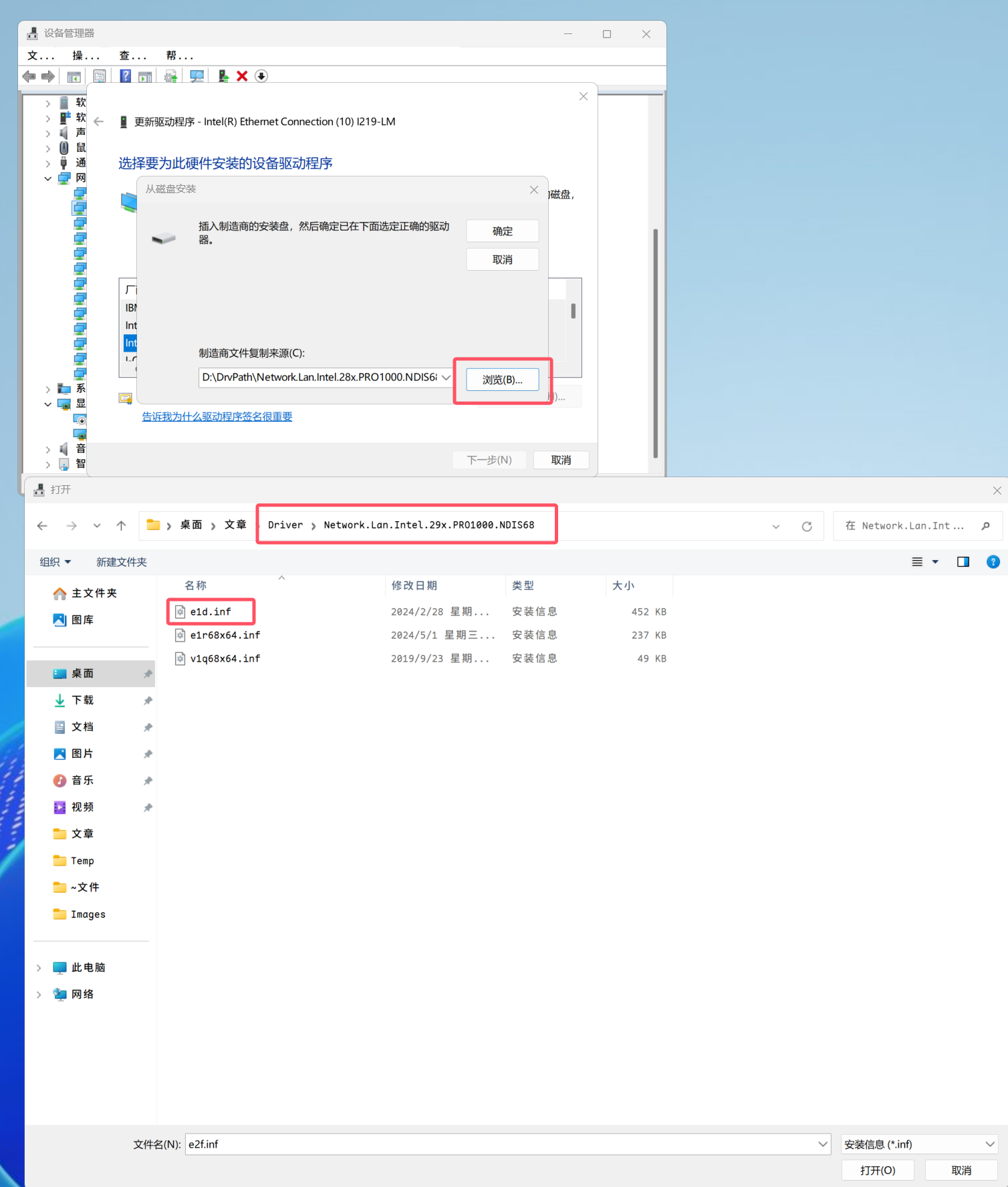This screenshot has height=1187, width=1008.
Task: Click show/hide console tree icon in Device Manager
Action: tap(74, 77)
